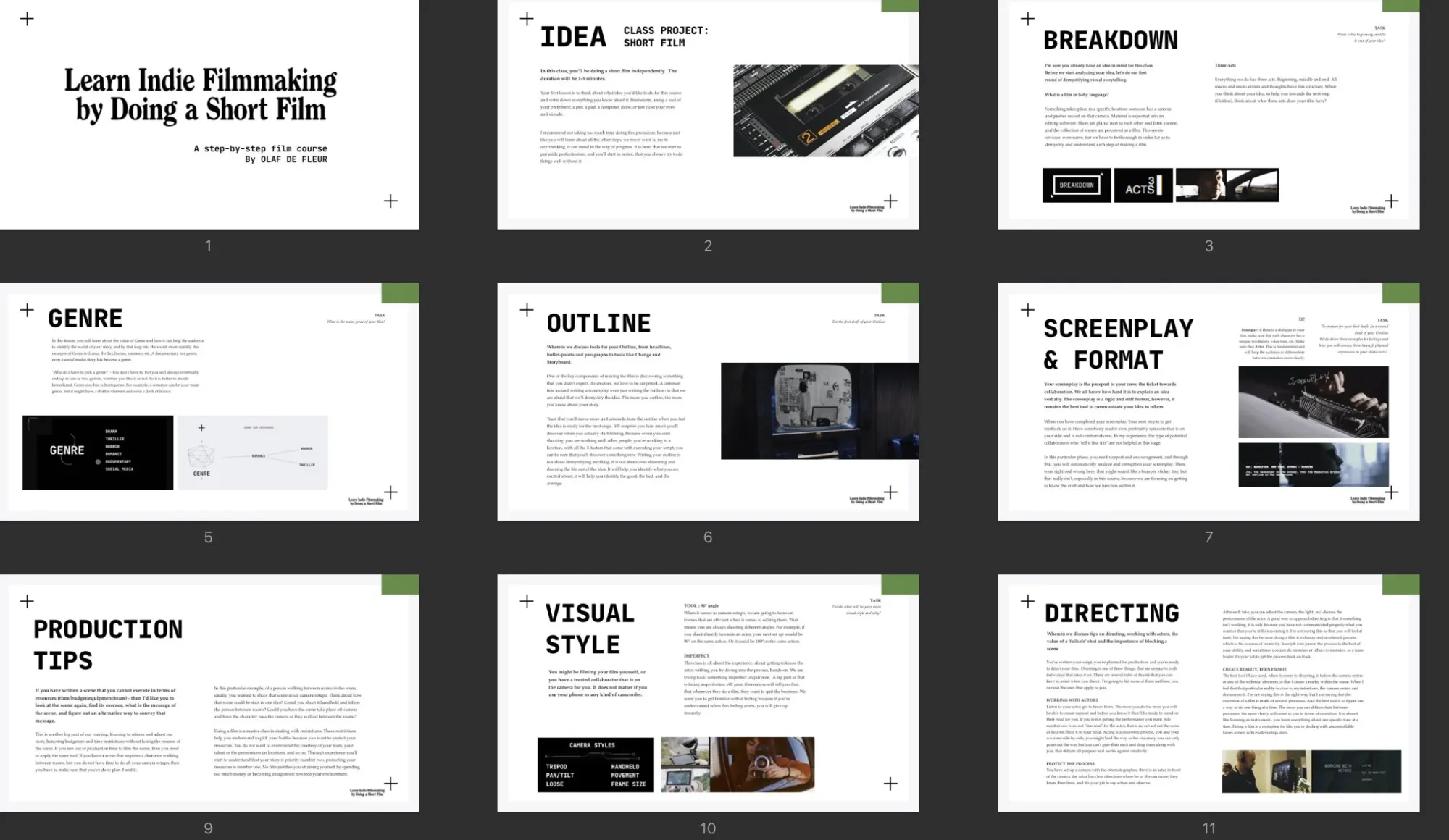Screen dimensions: 1449x840
Task: Click the plus icon top-left of PRODUCTION TIPS slide
Action: tap(27, 601)
